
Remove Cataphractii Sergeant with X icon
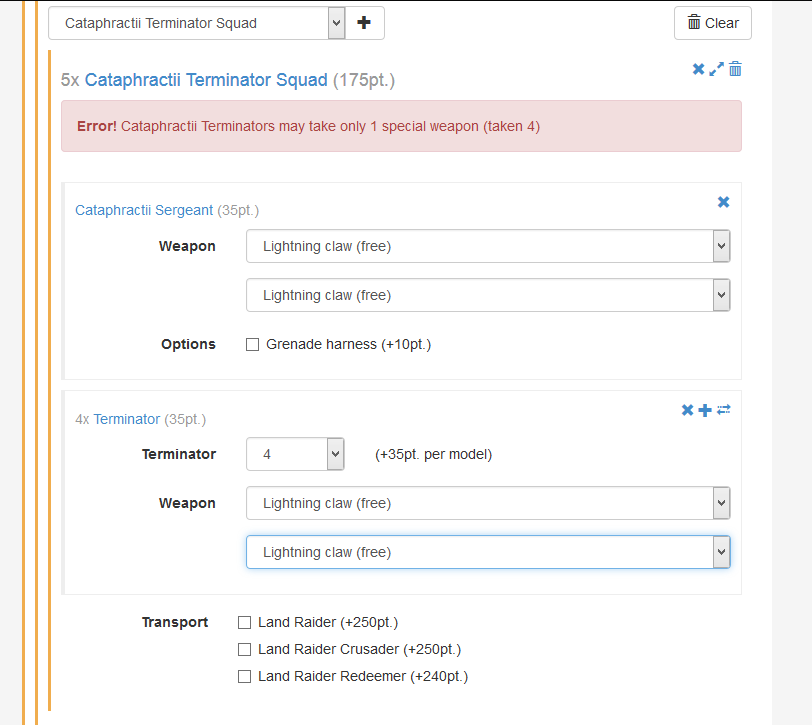point(723,202)
